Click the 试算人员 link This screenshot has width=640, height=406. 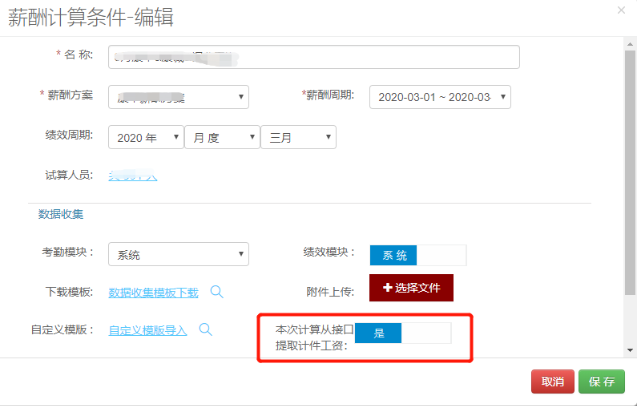pyautogui.click(x=133, y=176)
